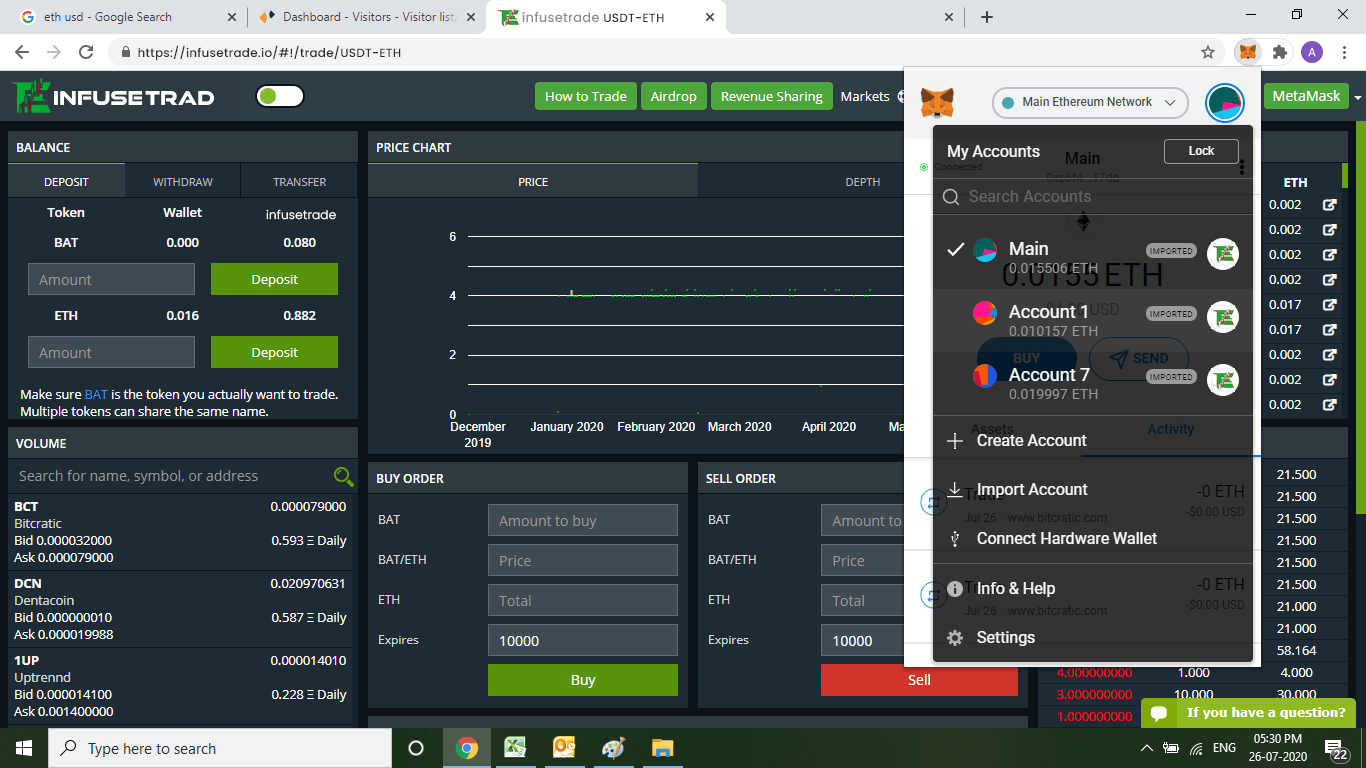Select the Main account entry
The height and width of the screenshot is (768, 1366).
click(1093, 258)
